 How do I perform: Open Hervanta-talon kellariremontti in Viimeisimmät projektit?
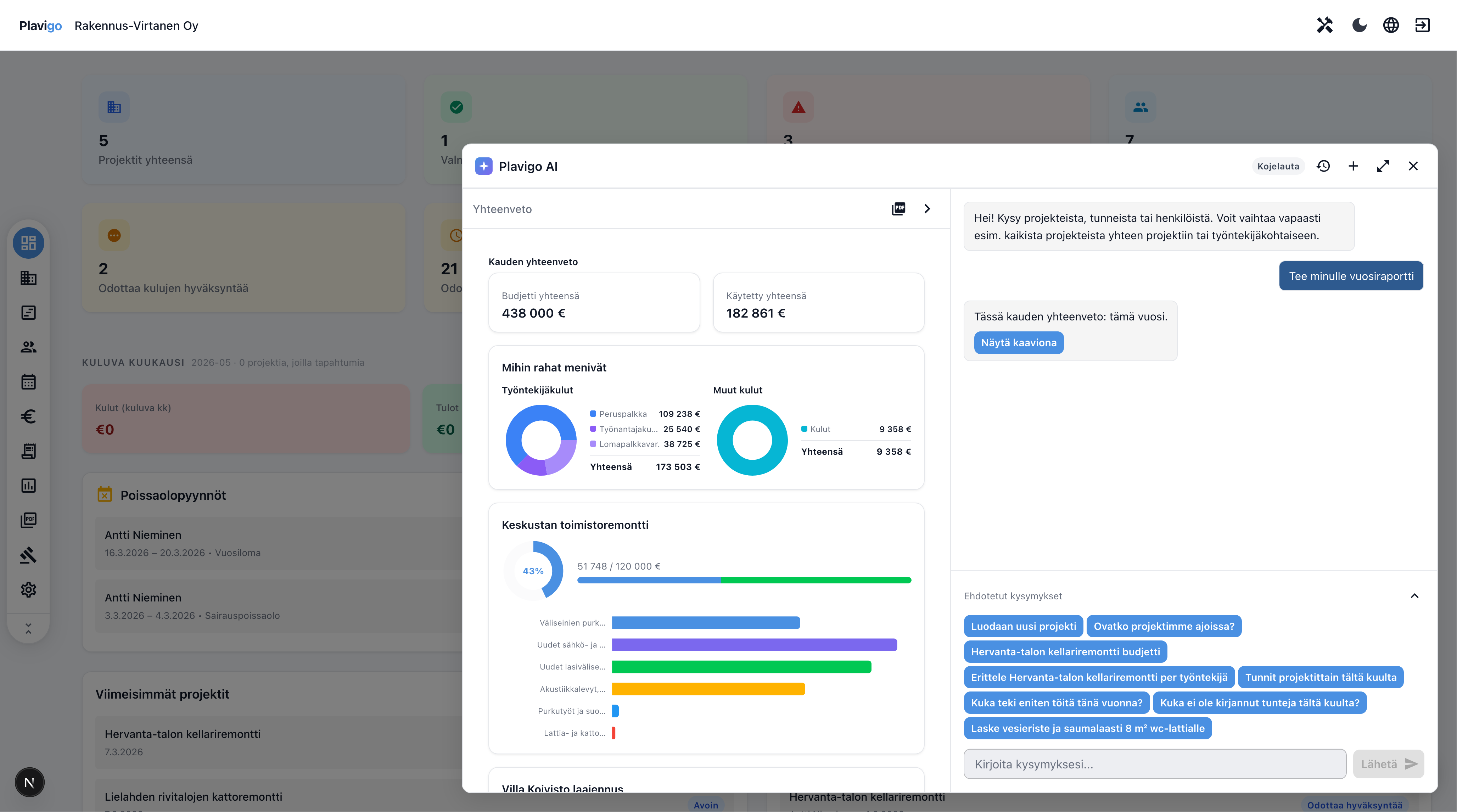[279, 743]
